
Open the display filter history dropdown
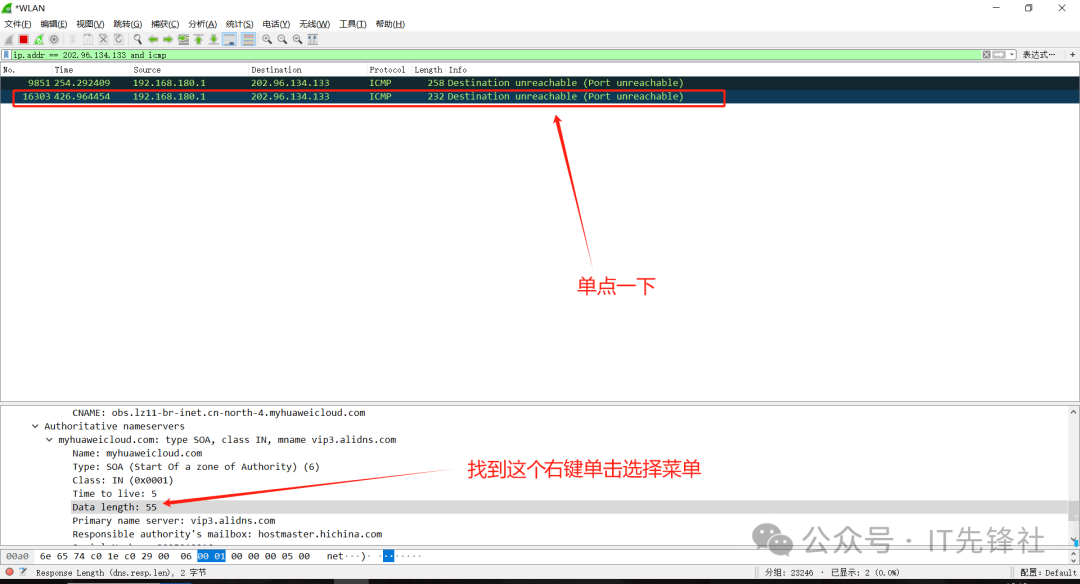(x=1012, y=55)
